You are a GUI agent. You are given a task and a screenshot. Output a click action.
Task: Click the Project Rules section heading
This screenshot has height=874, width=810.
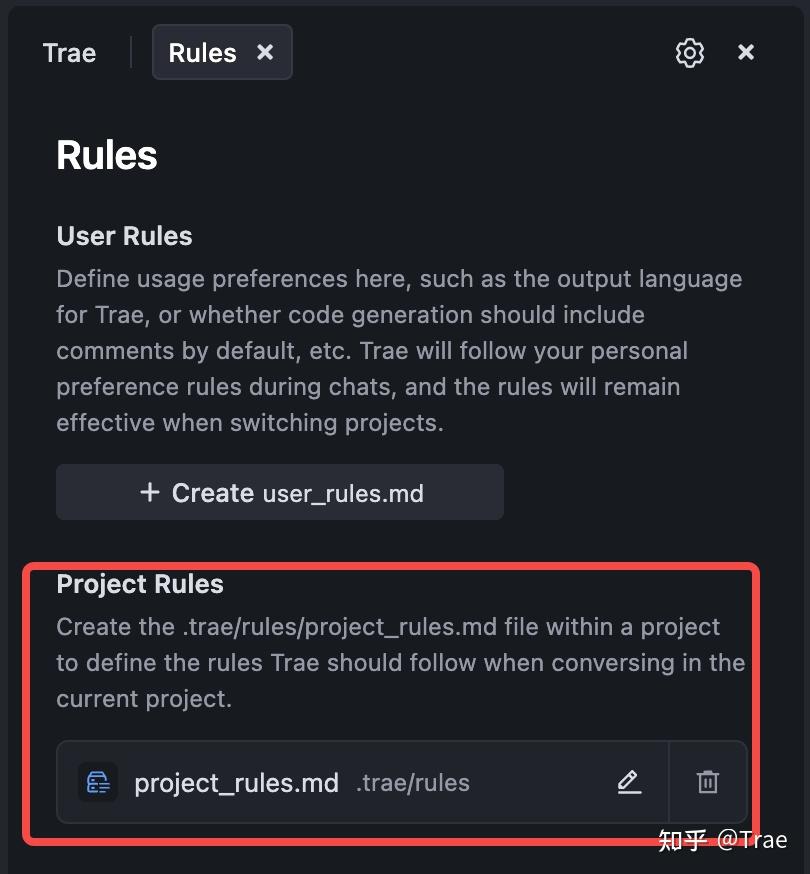140,584
